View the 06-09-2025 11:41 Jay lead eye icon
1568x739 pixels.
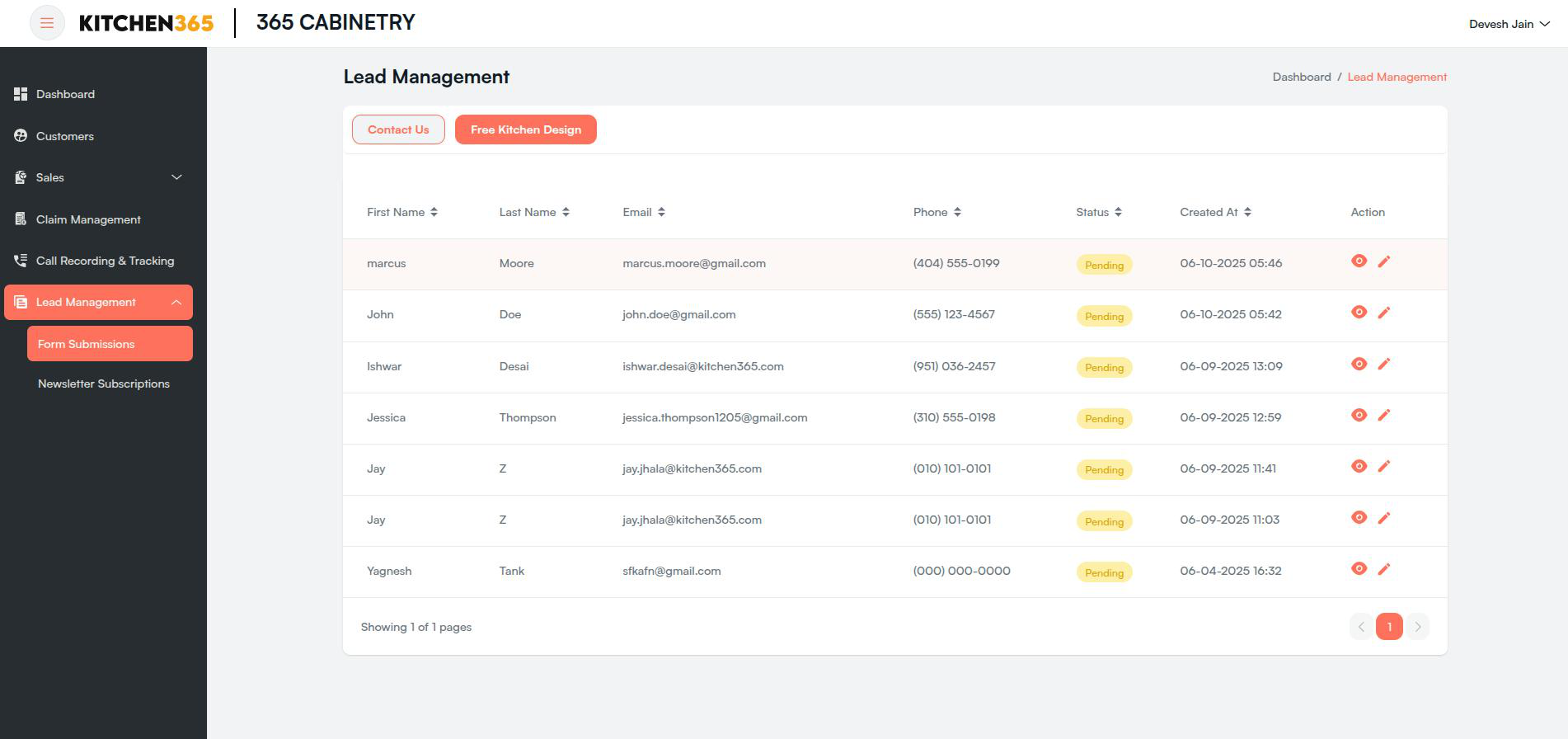[x=1359, y=466]
